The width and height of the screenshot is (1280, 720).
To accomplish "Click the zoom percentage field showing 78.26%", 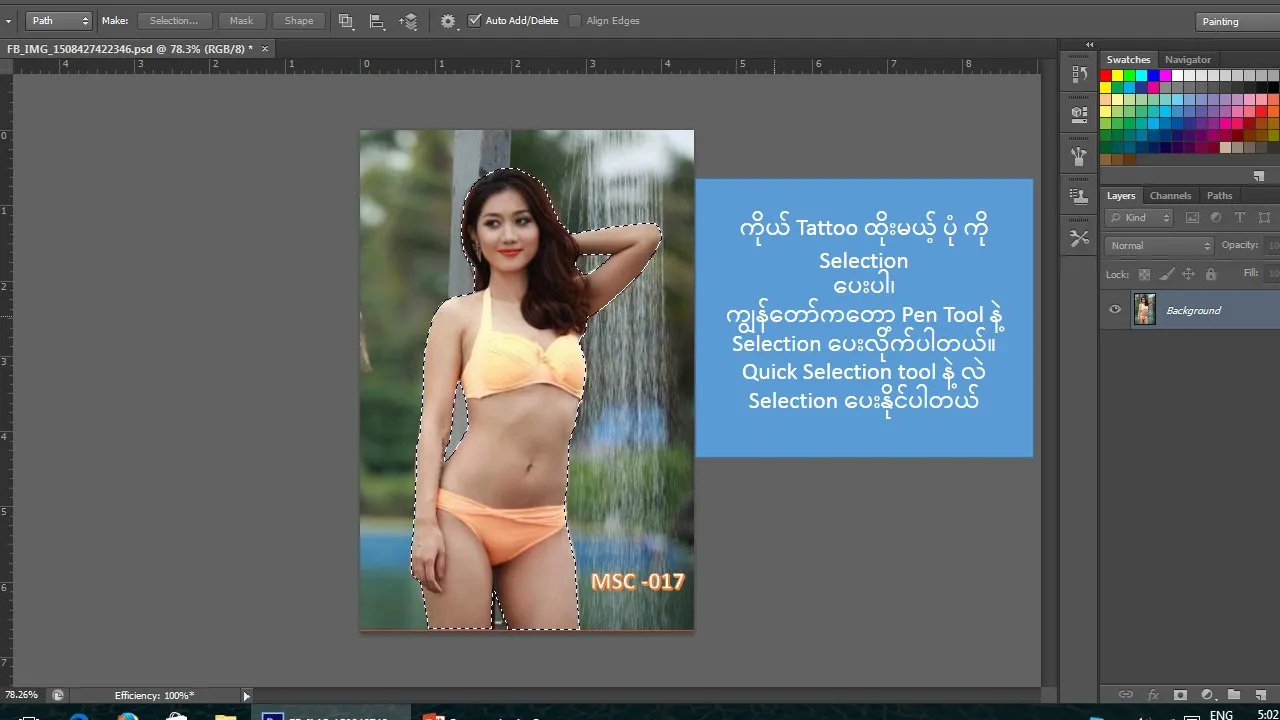I will click(x=22, y=695).
